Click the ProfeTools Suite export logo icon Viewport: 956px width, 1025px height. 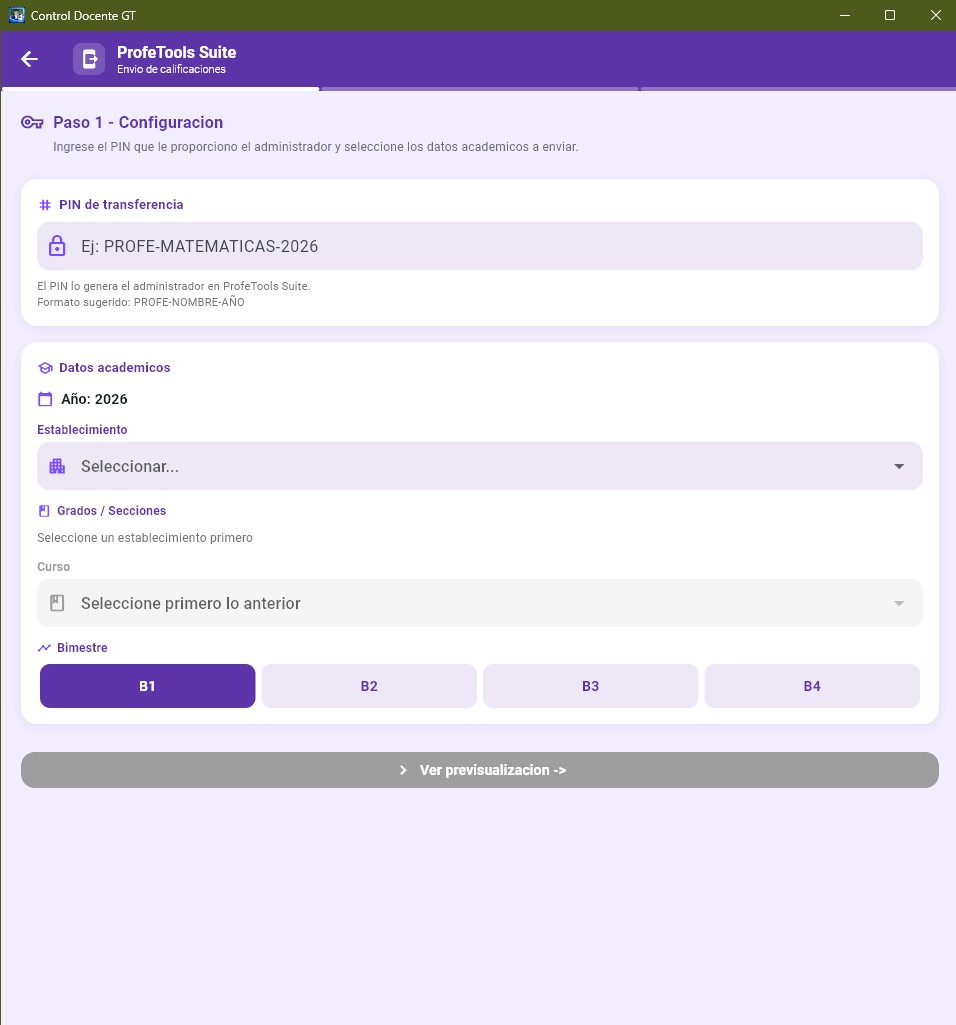89,59
